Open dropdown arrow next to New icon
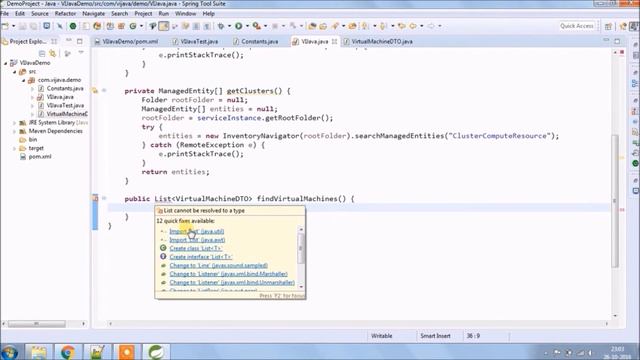 (x=13, y=26)
